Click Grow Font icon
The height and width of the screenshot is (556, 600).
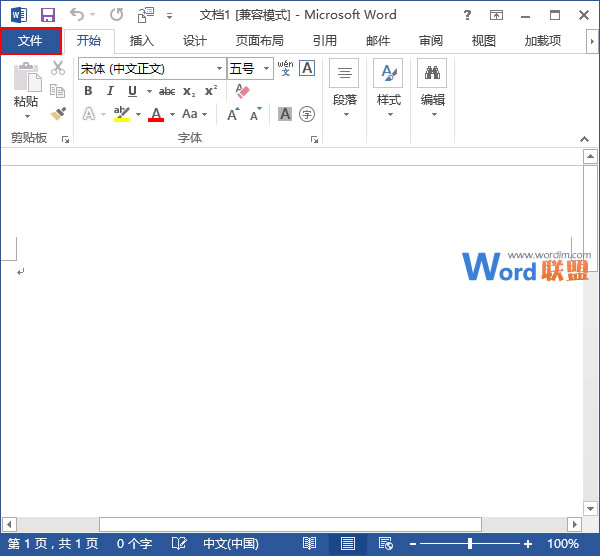(233, 114)
